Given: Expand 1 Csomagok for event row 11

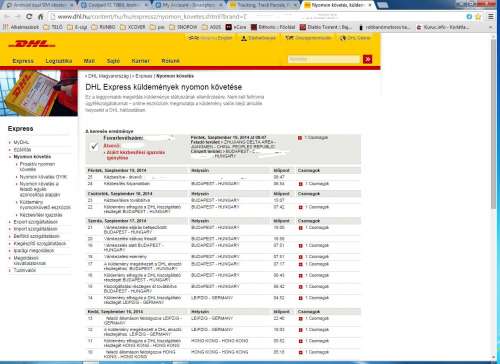Looking at the screenshot, I should click(314, 341).
